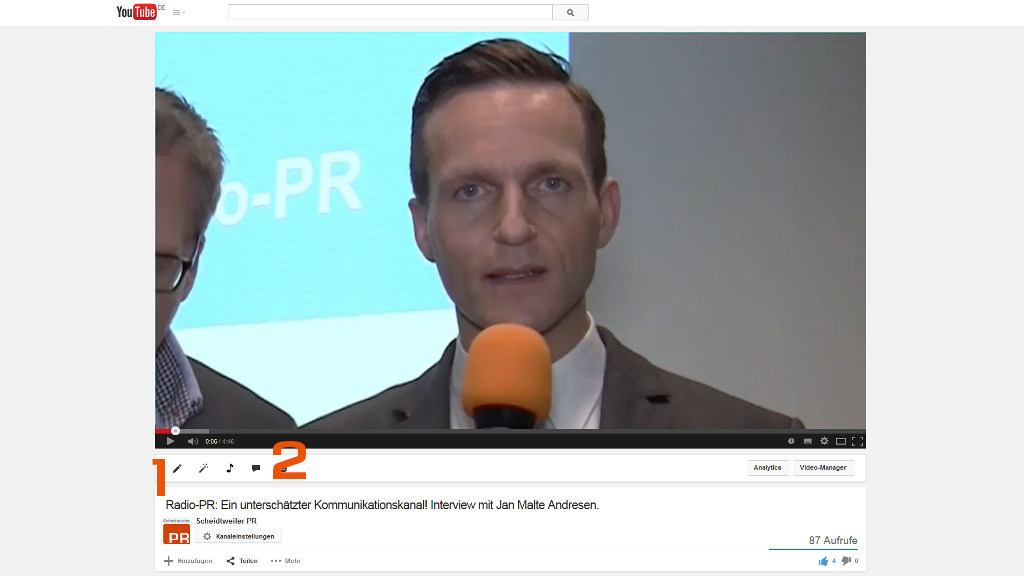The width and height of the screenshot is (1024, 576).
Task: Enter fullscreen using the player icon
Action: click(x=857, y=440)
